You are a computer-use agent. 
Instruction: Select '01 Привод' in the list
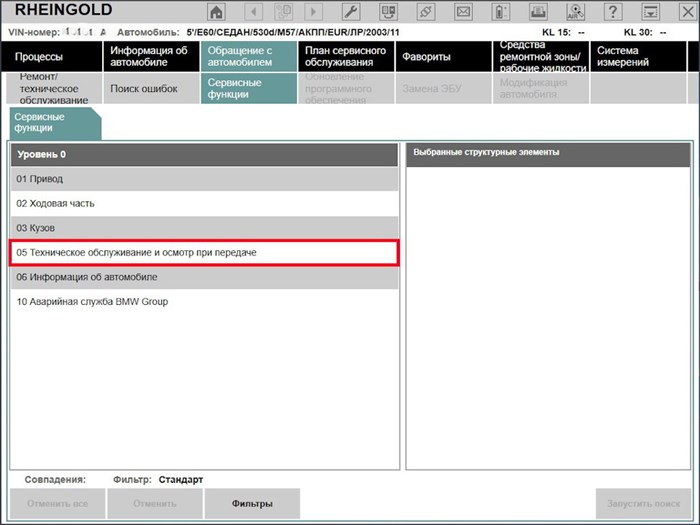click(204, 179)
